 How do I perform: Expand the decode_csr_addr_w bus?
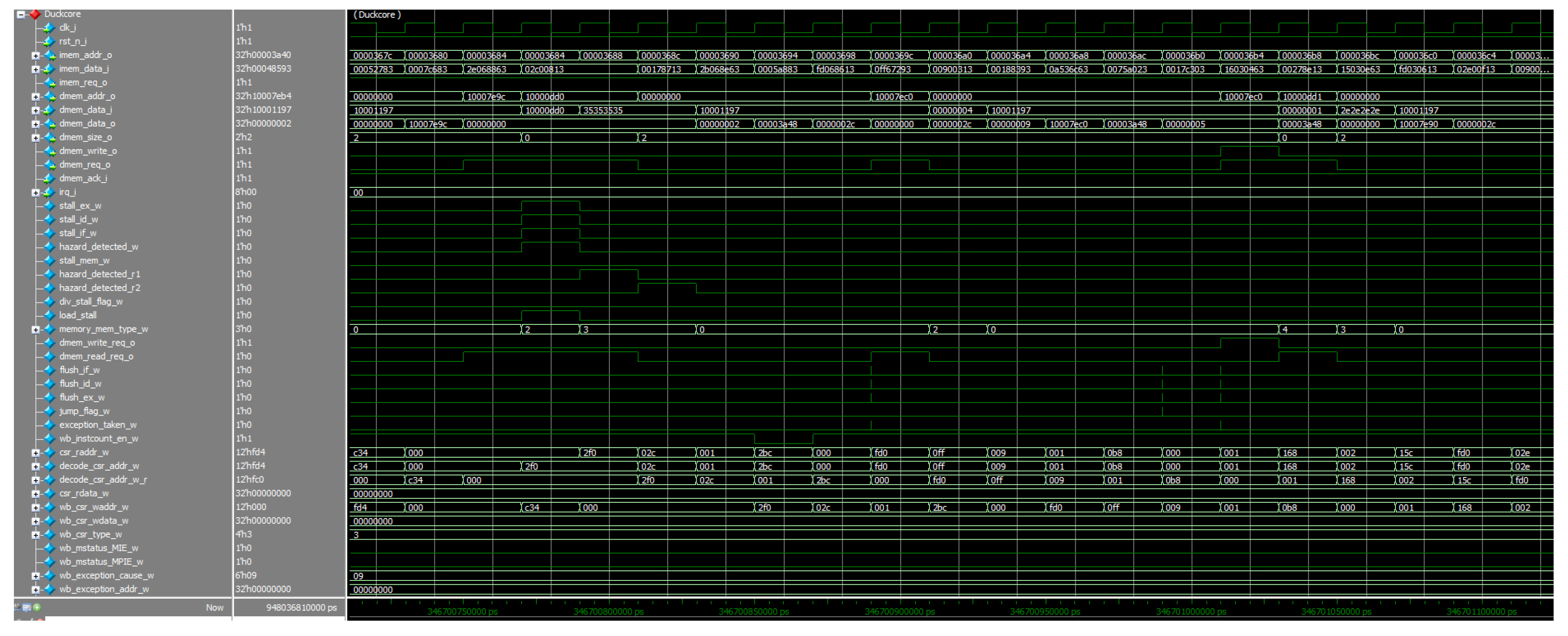coord(35,466)
